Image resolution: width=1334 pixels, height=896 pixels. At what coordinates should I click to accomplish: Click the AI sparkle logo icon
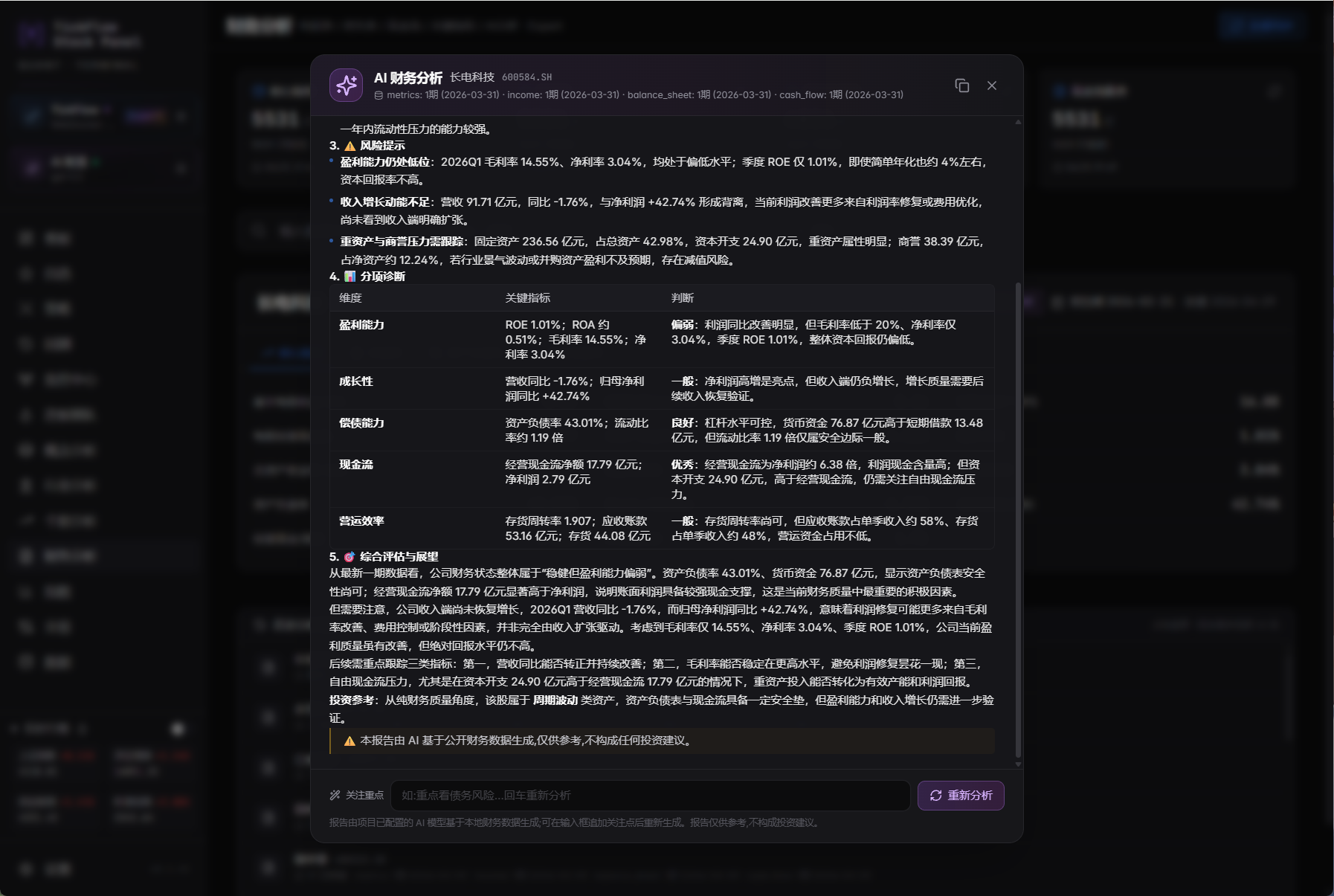tap(346, 86)
